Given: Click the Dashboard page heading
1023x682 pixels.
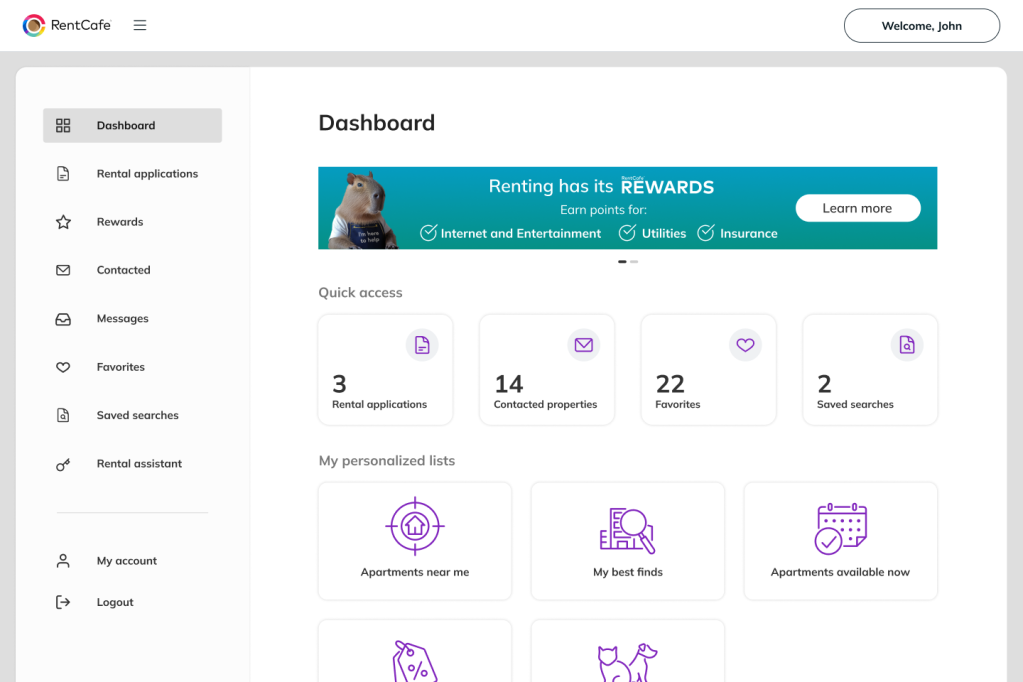Looking at the screenshot, I should tap(376, 123).
